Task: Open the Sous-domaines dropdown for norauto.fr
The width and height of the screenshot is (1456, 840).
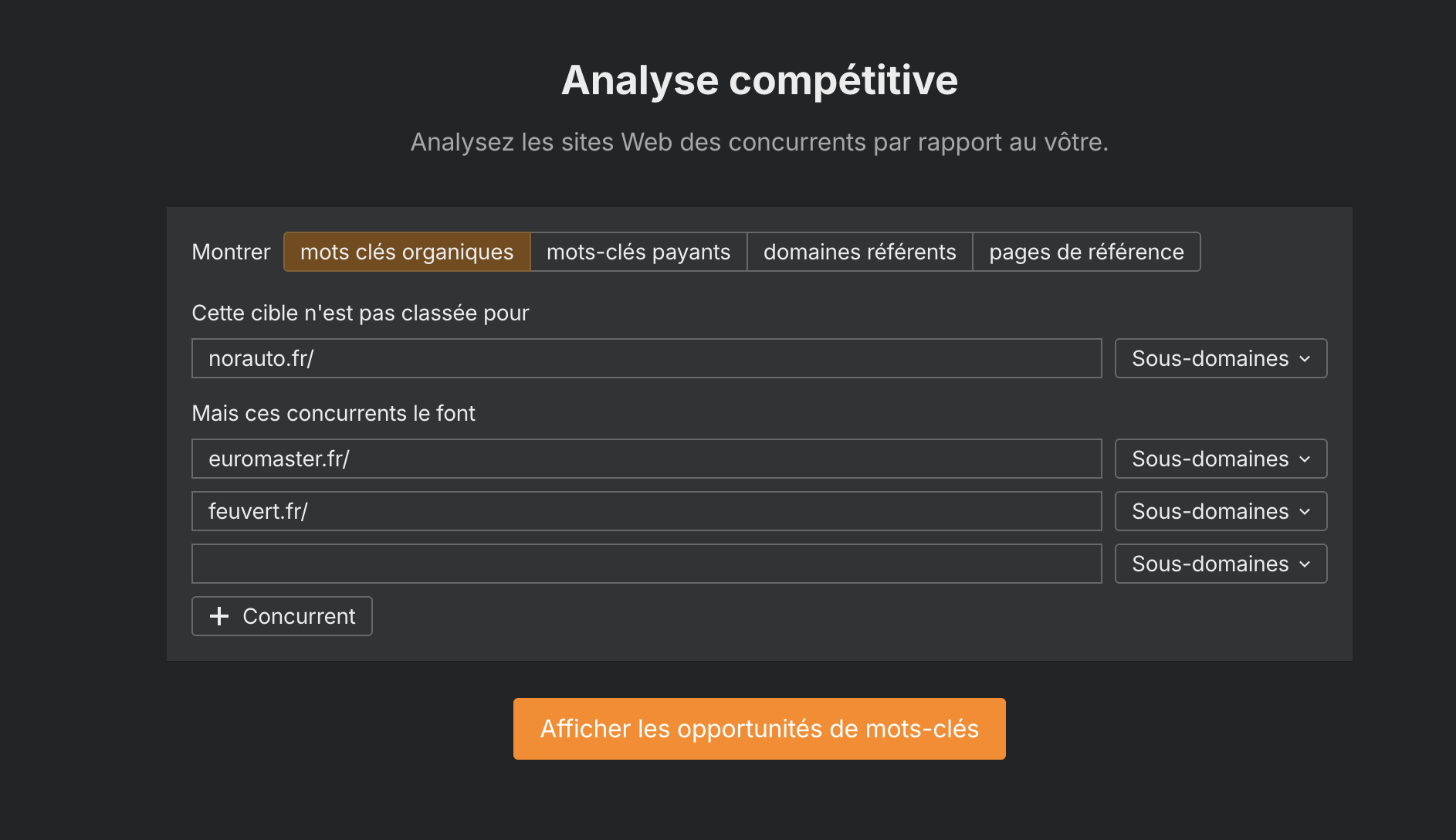Action: point(1220,358)
